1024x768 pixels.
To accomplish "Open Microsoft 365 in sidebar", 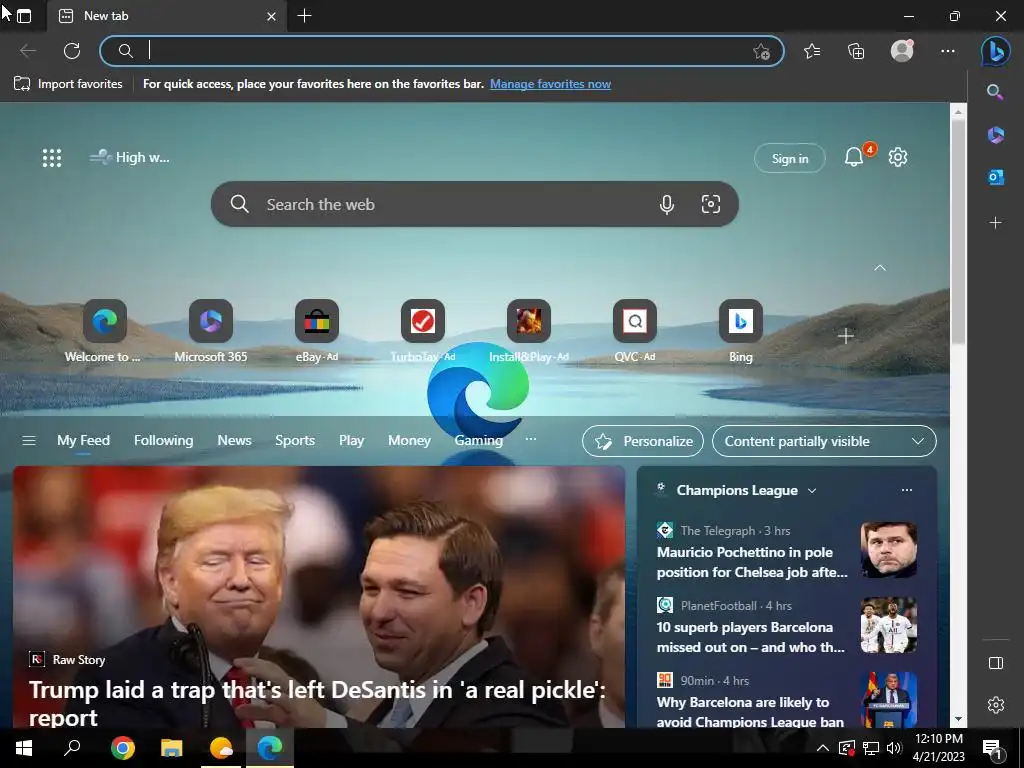I will 995,135.
